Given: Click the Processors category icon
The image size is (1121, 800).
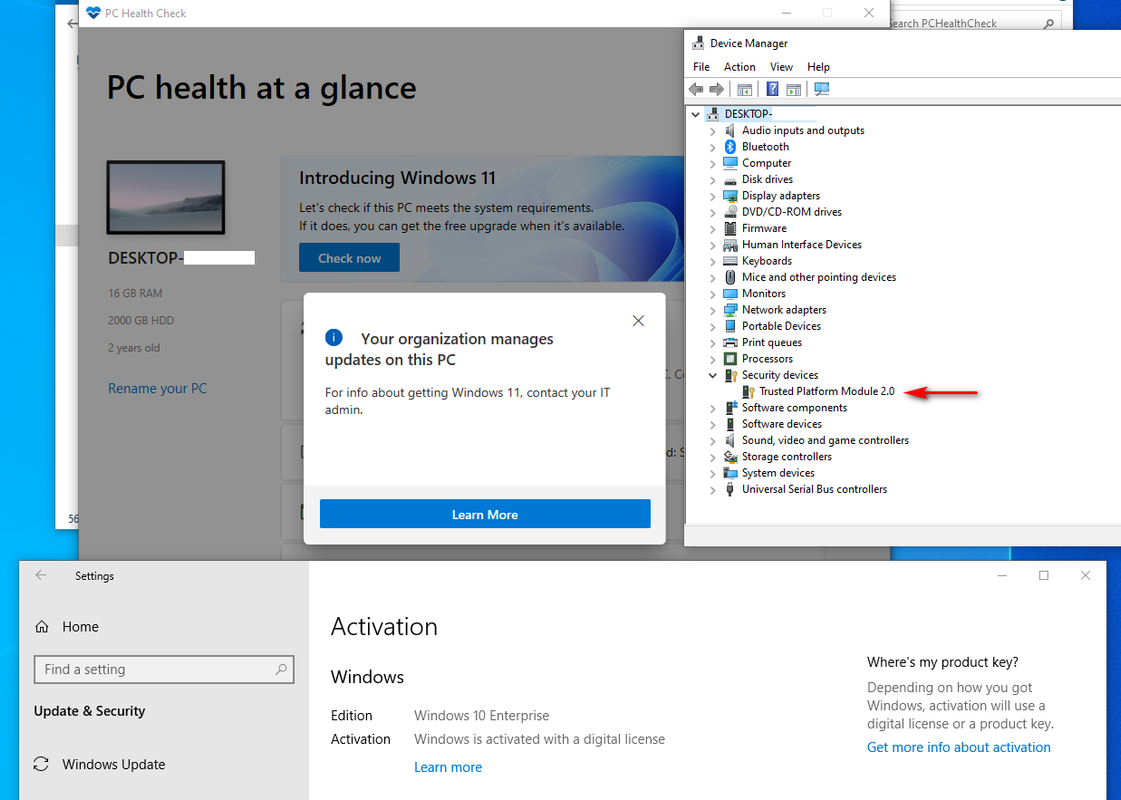Looking at the screenshot, I should [730, 359].
